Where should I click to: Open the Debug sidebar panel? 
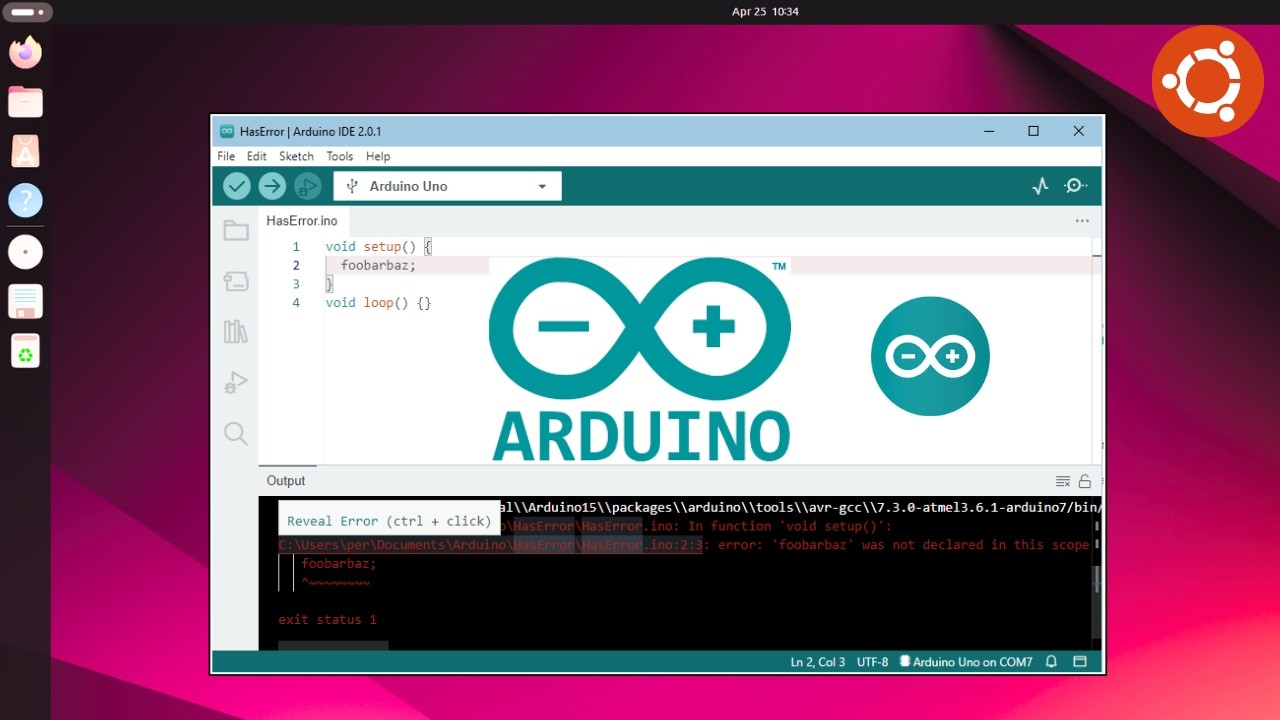pos(236,383)
